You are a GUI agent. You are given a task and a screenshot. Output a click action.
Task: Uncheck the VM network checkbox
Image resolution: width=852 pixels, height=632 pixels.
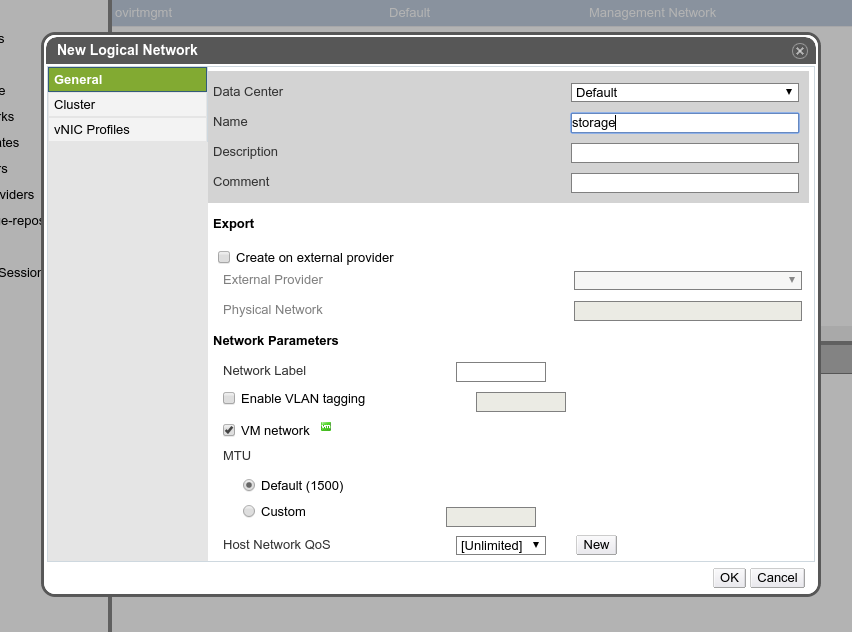pos(229,430)
